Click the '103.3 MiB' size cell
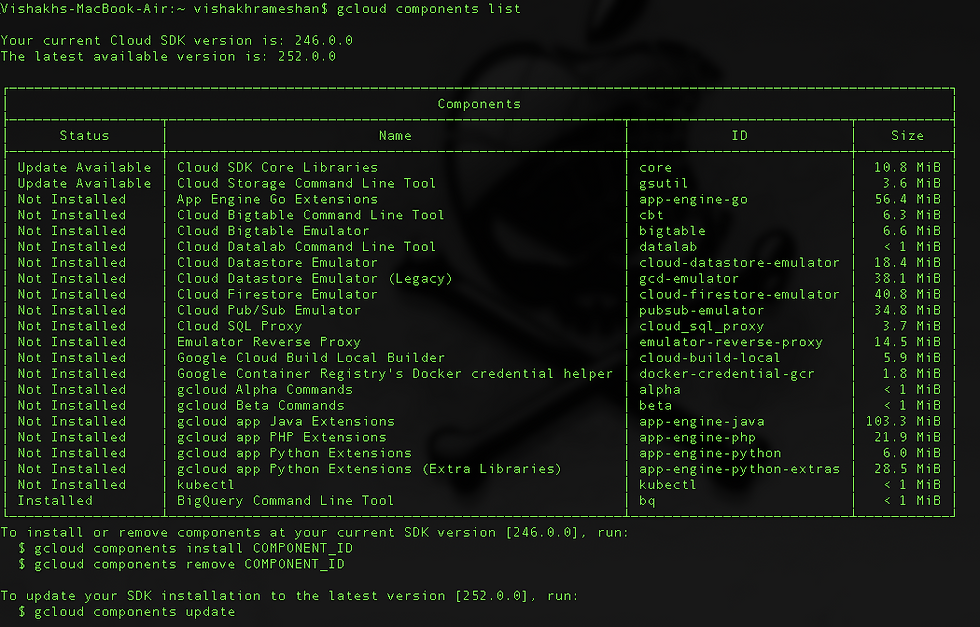The height and width of the screenshot is (627, 980). [902, 422]
